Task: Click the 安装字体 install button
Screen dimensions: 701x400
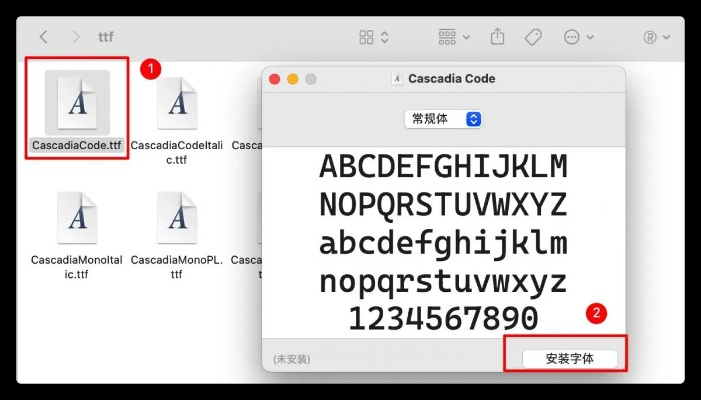Action: click(x=569, y=357)
